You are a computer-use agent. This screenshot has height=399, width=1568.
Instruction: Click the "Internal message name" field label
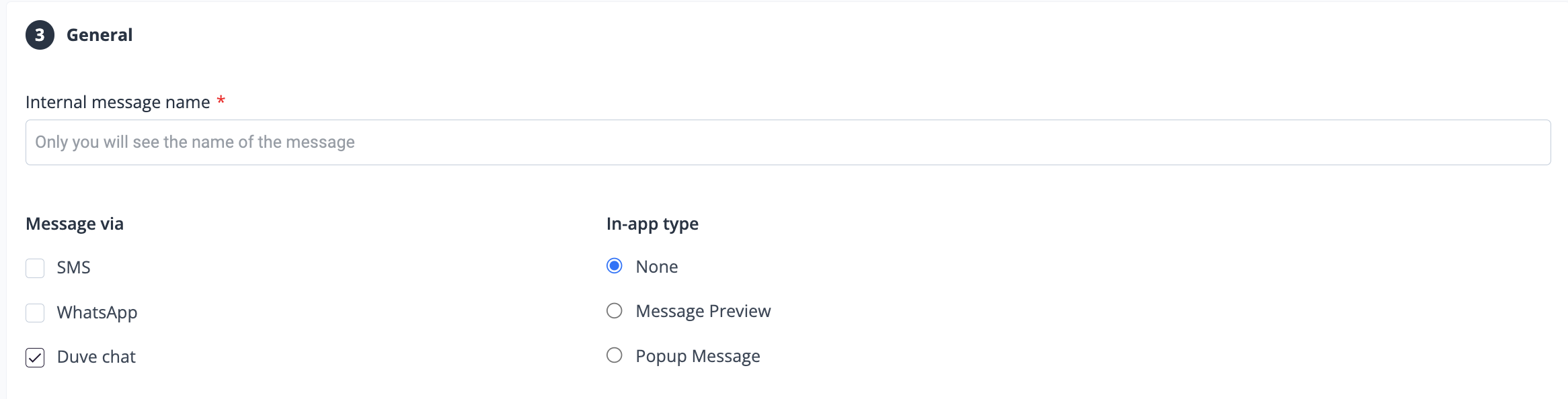tap(118, 102)
